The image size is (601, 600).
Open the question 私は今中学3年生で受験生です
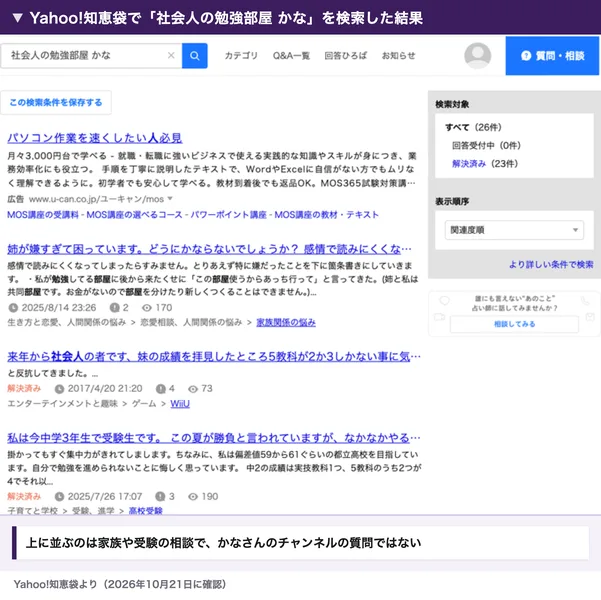pos(214,438)
